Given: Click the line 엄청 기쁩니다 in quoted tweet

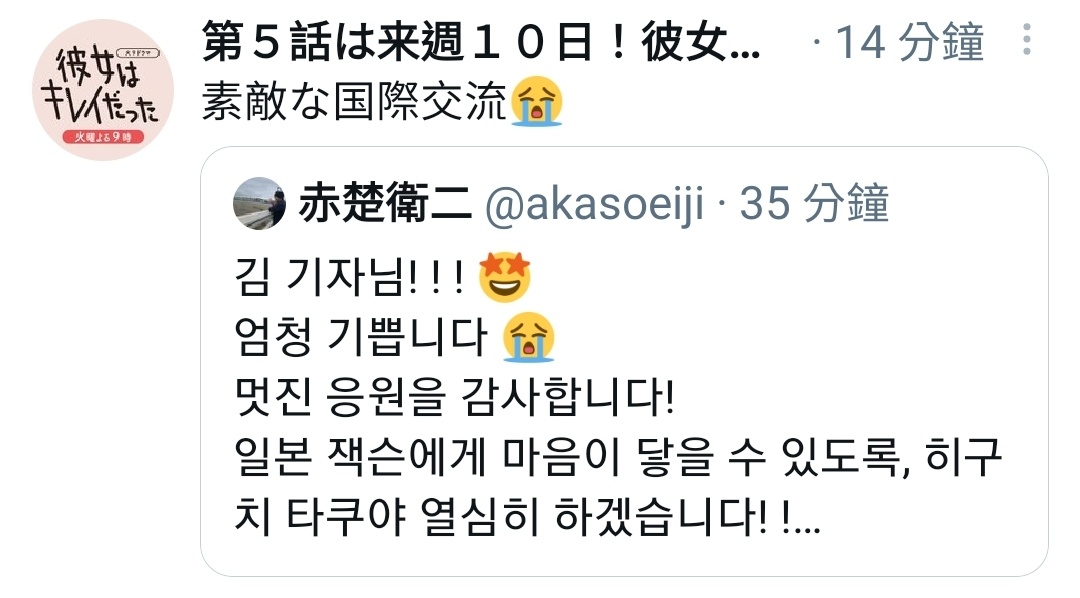Looking at the screenshot, I should coord(360,338).
